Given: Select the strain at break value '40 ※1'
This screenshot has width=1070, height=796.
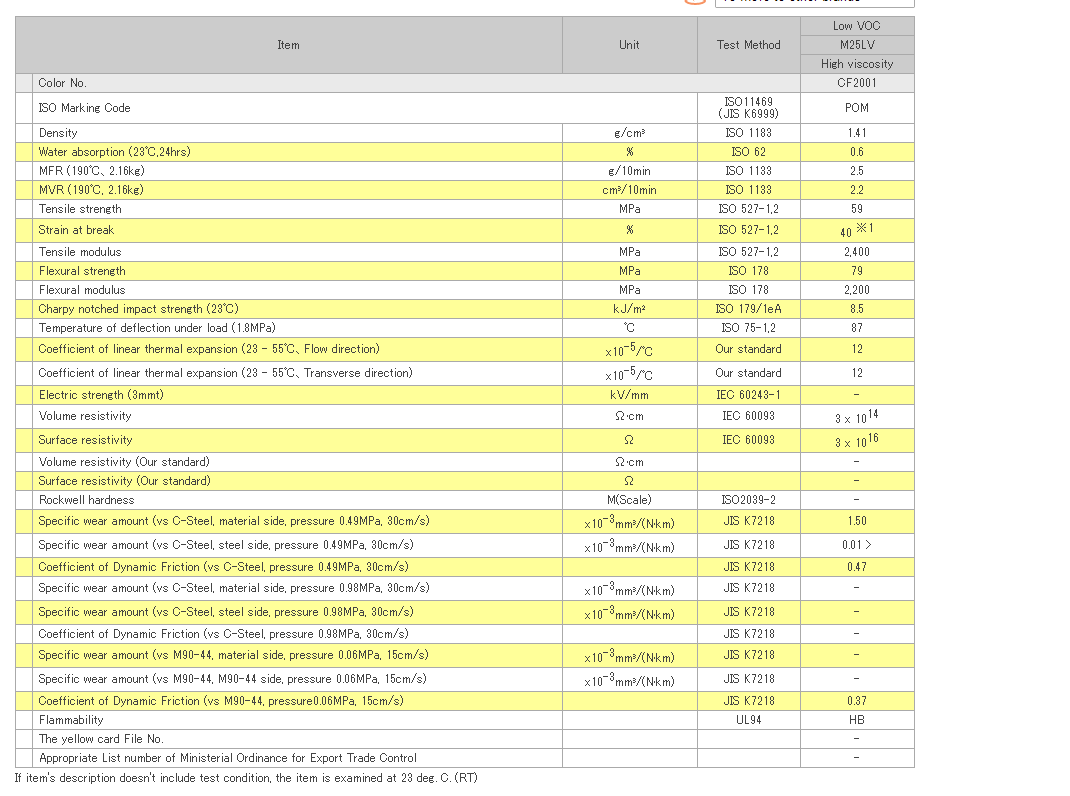Looking at the screenshot, I should [x=857, y=230].
